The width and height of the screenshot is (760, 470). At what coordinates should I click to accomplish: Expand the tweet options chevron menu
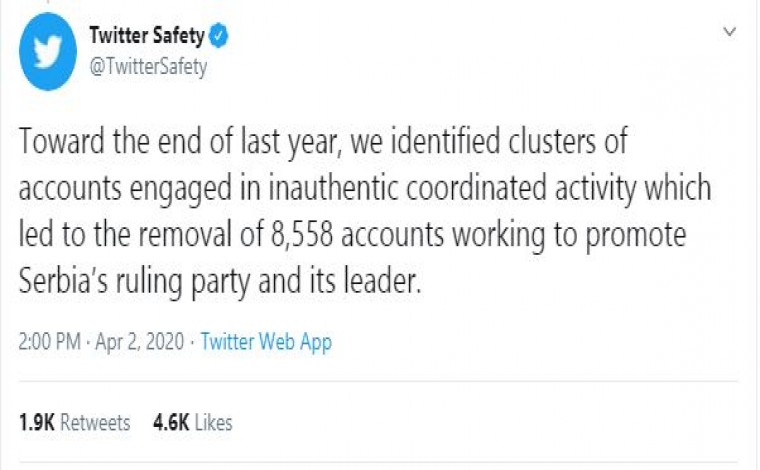[729, 32]
